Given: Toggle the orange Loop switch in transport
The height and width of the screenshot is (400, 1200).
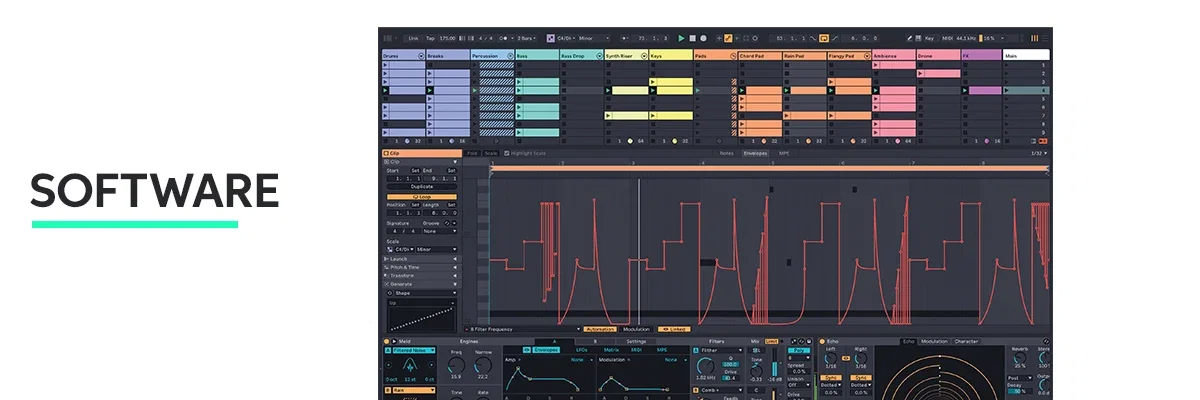Looking at the screenshot, I should tap(824, 38).
